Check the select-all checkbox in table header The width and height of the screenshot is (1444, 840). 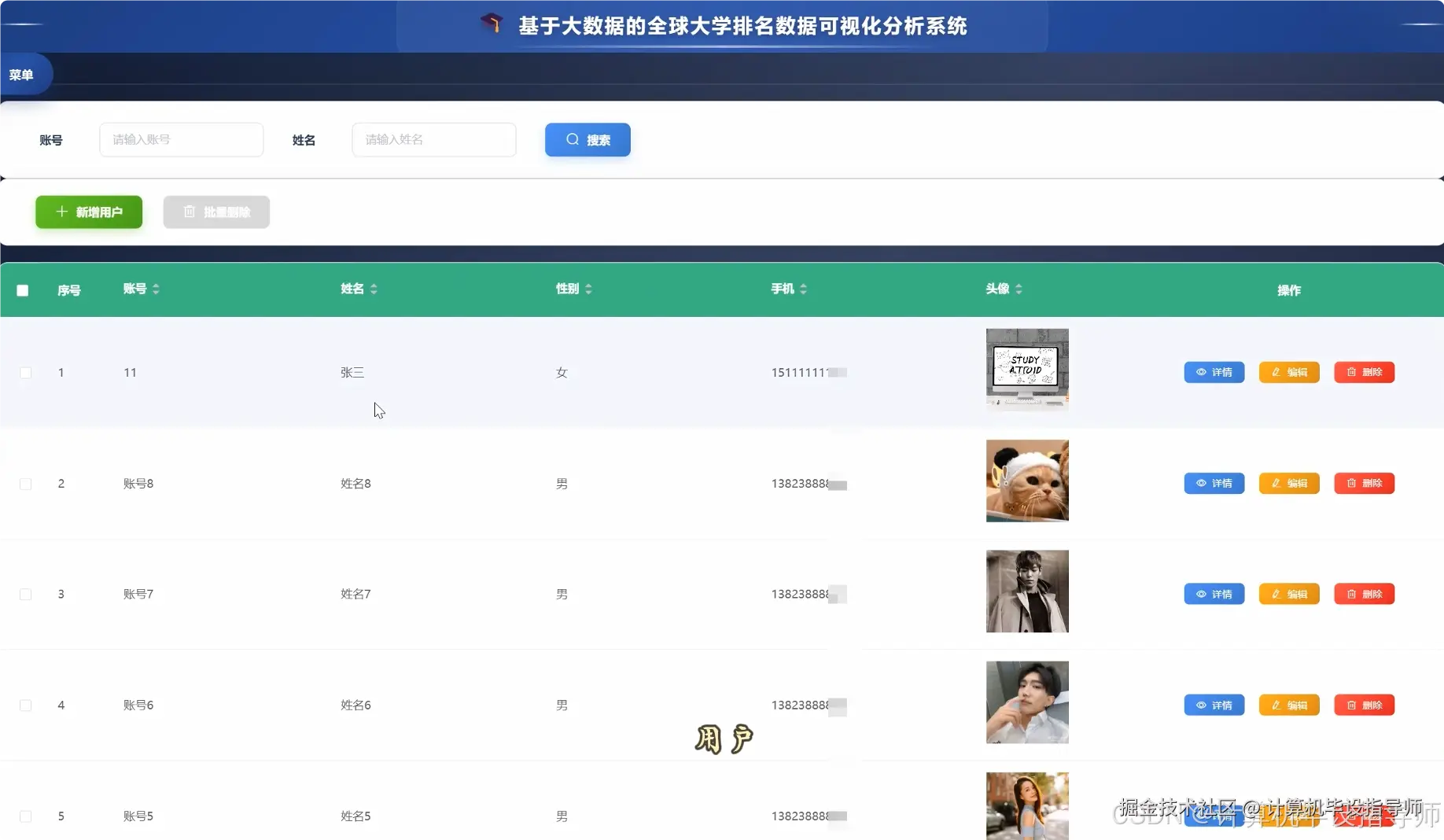[22, 290]
